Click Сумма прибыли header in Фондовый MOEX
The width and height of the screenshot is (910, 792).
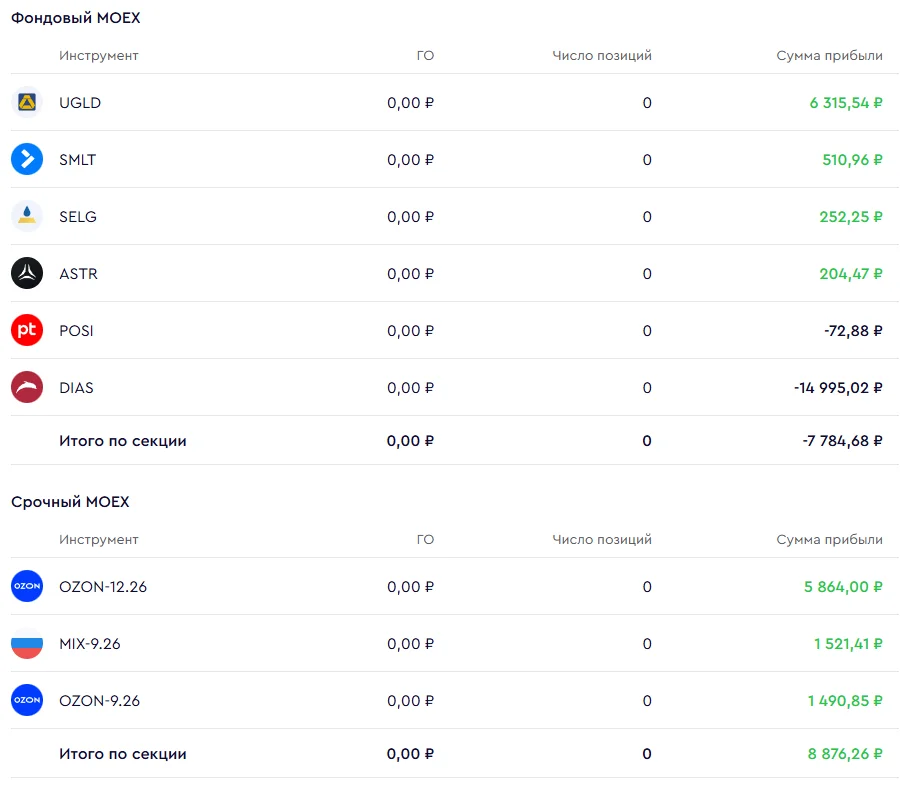click(x=829, y=56)
